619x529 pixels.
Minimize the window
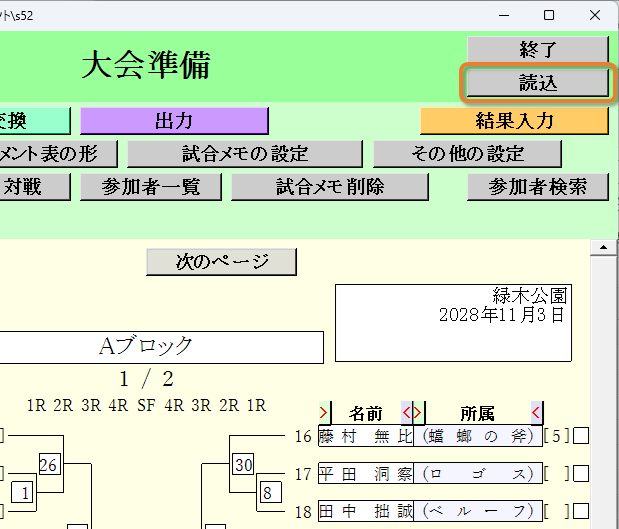pyautogui.click(x=504, y=15)
